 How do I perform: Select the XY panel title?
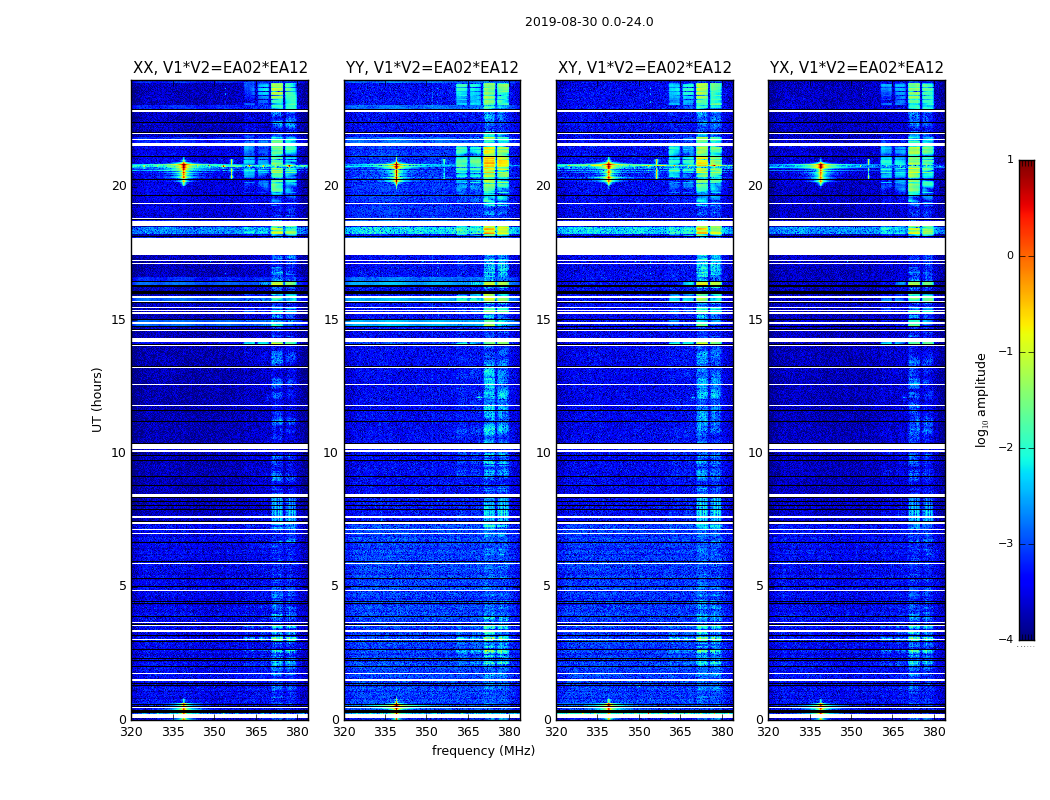tap(644, 68)
